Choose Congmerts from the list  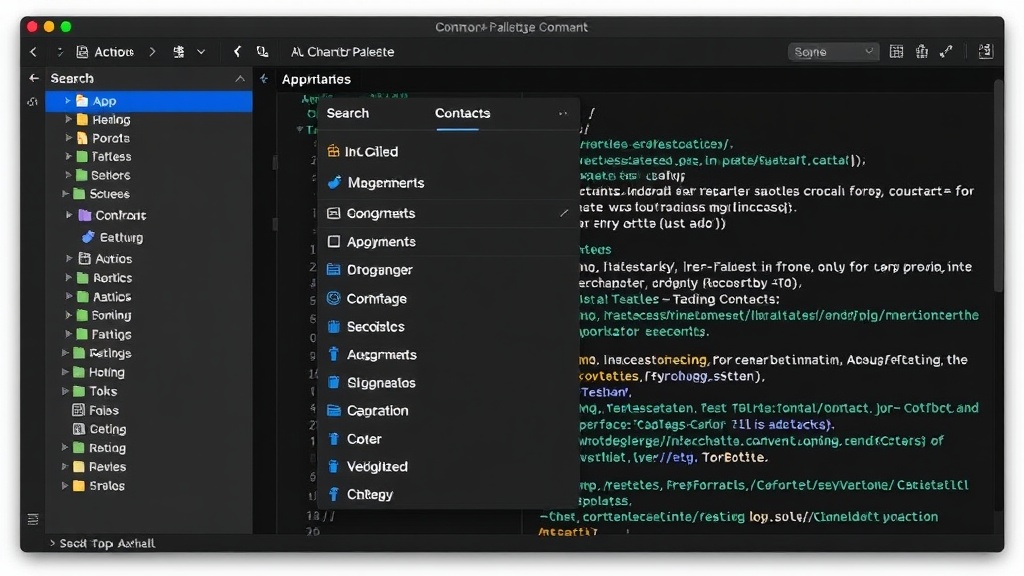tap(448, 214)
